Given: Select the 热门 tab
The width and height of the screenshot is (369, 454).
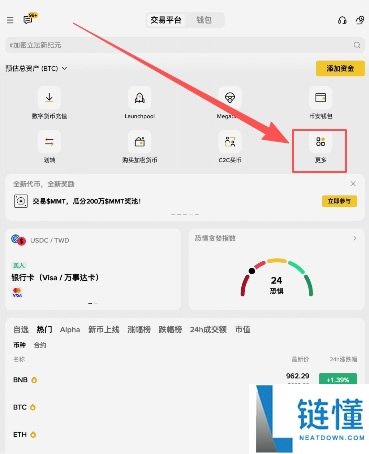Looking at the screenshot, I should coord(44,329).
